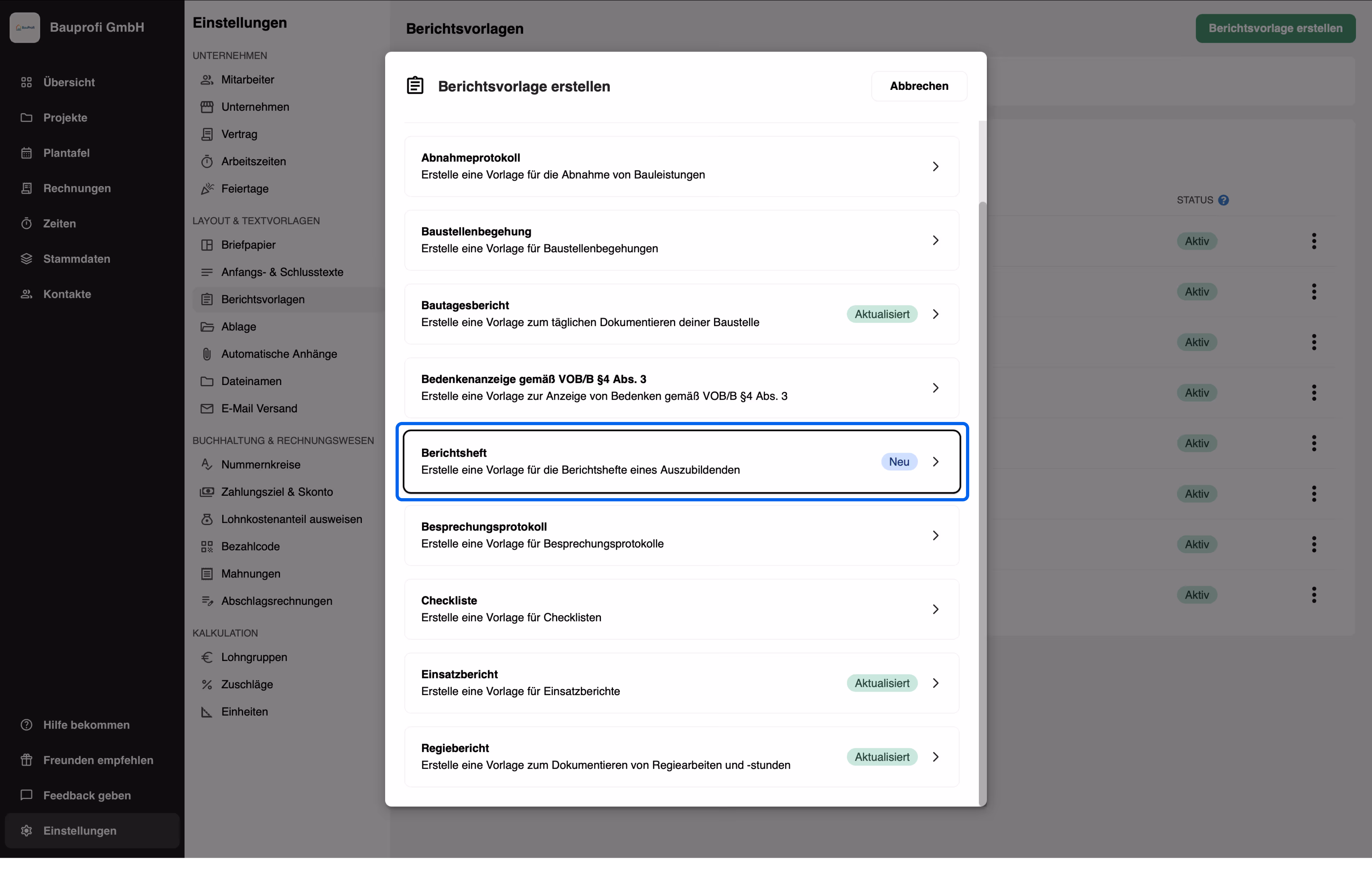The height and width of the screenshot is (888, 1372).
Task: Go to Projekte in main sidebar
Action: 65,118
